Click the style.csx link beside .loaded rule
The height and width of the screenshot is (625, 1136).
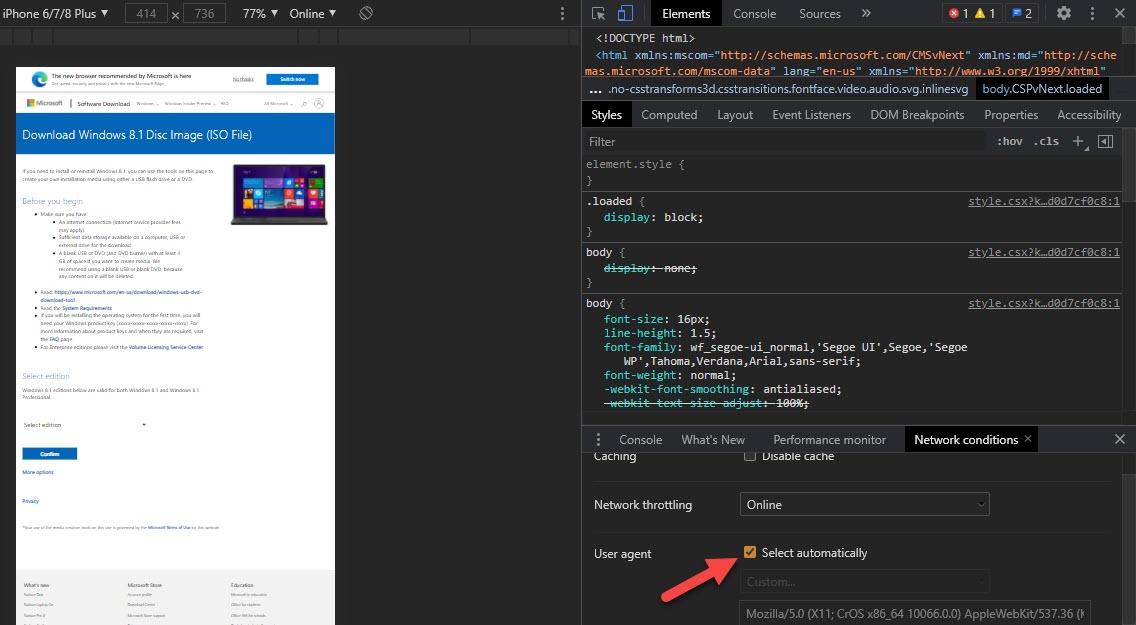1043,201
